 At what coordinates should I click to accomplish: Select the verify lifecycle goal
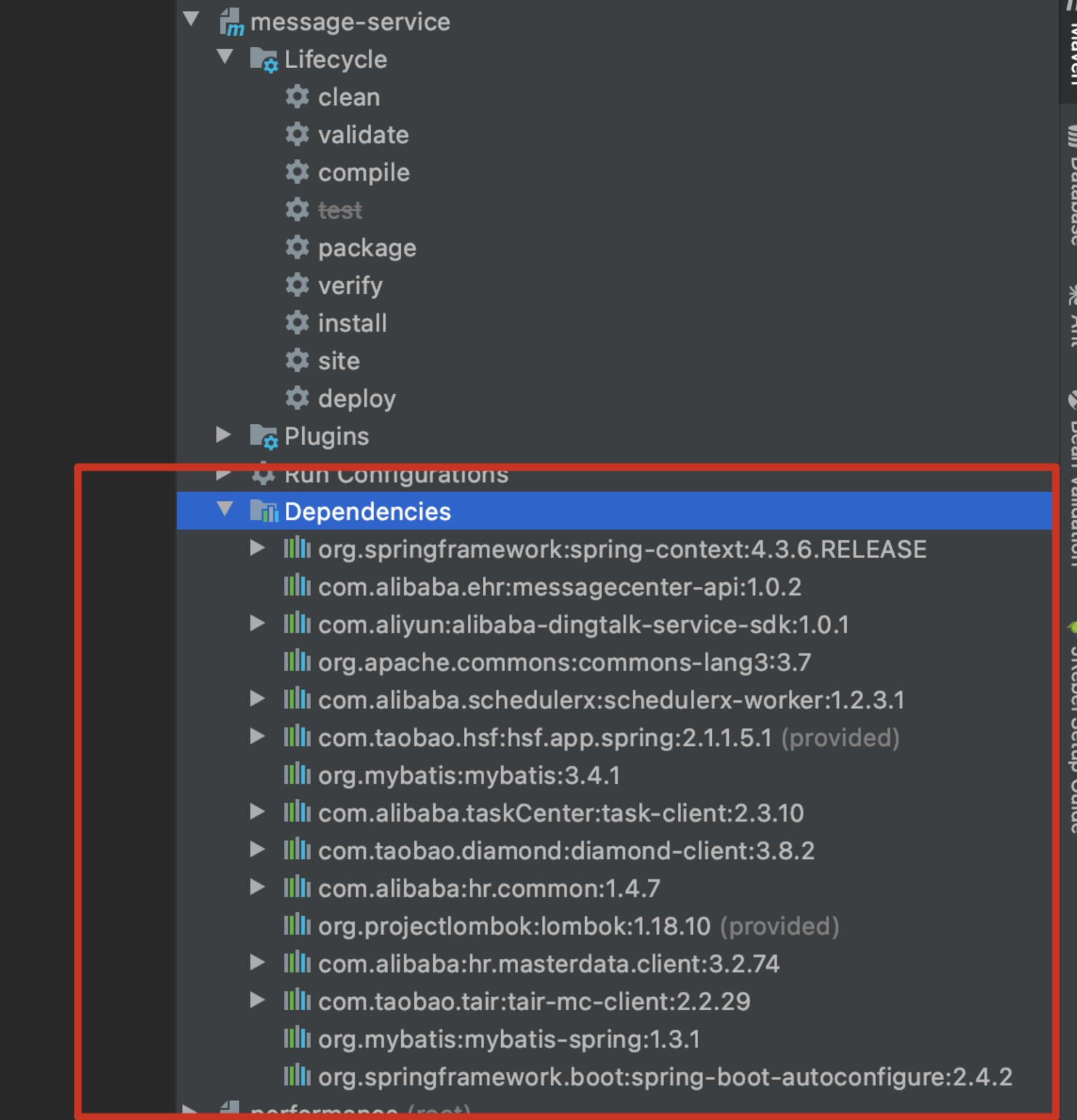pyautogui.click(x=350, y=286)
